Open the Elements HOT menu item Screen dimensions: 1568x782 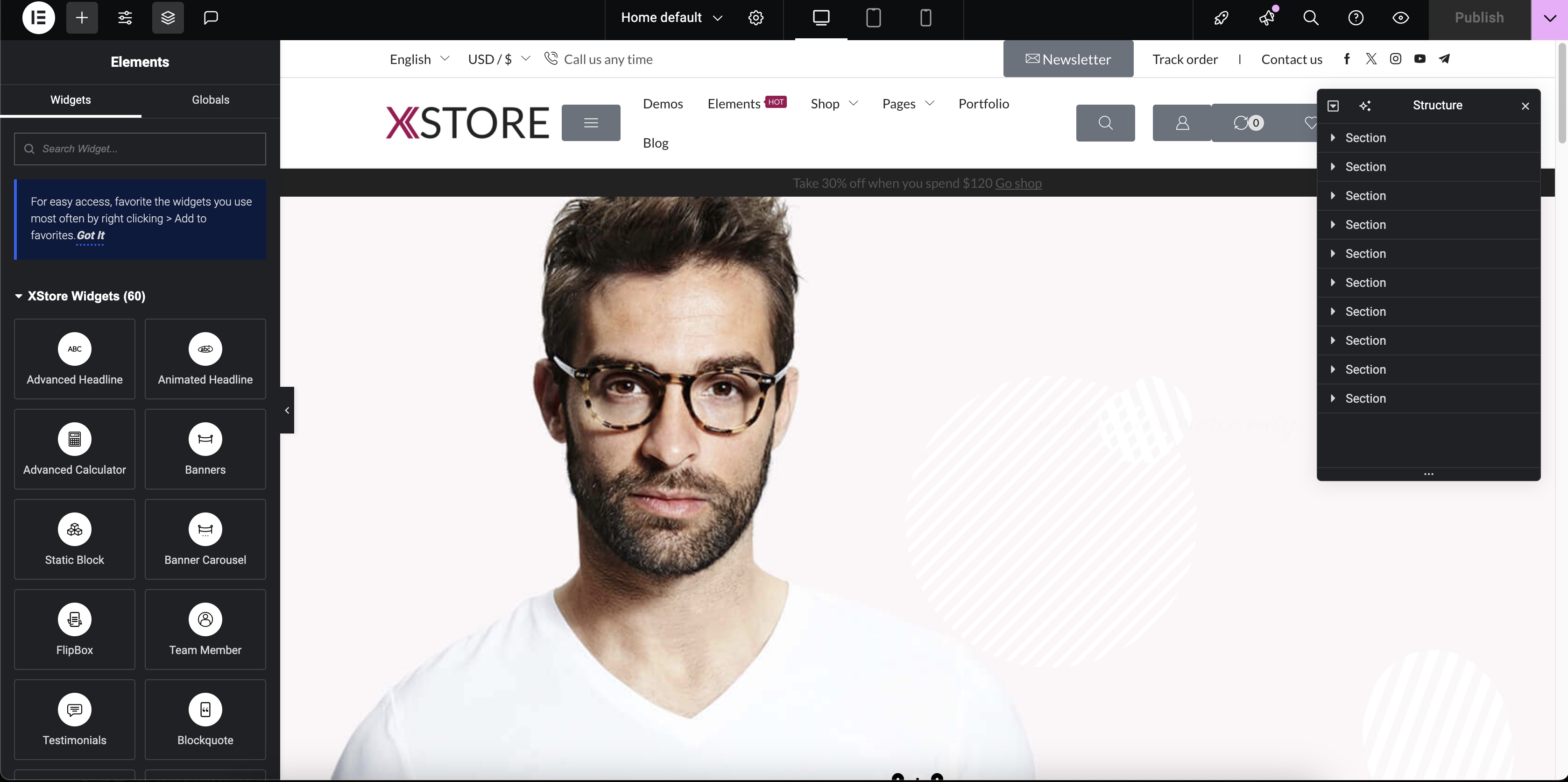(747, 104)
